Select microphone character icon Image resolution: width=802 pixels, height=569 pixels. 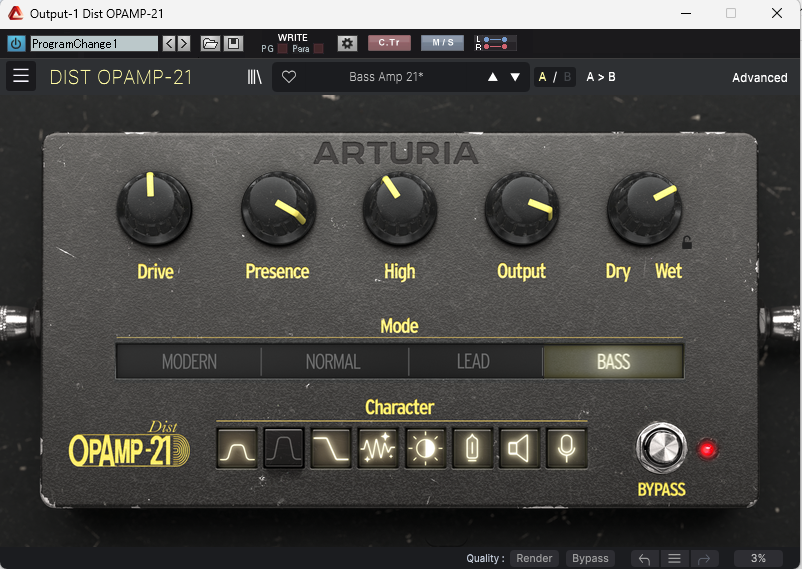point(566,449)
